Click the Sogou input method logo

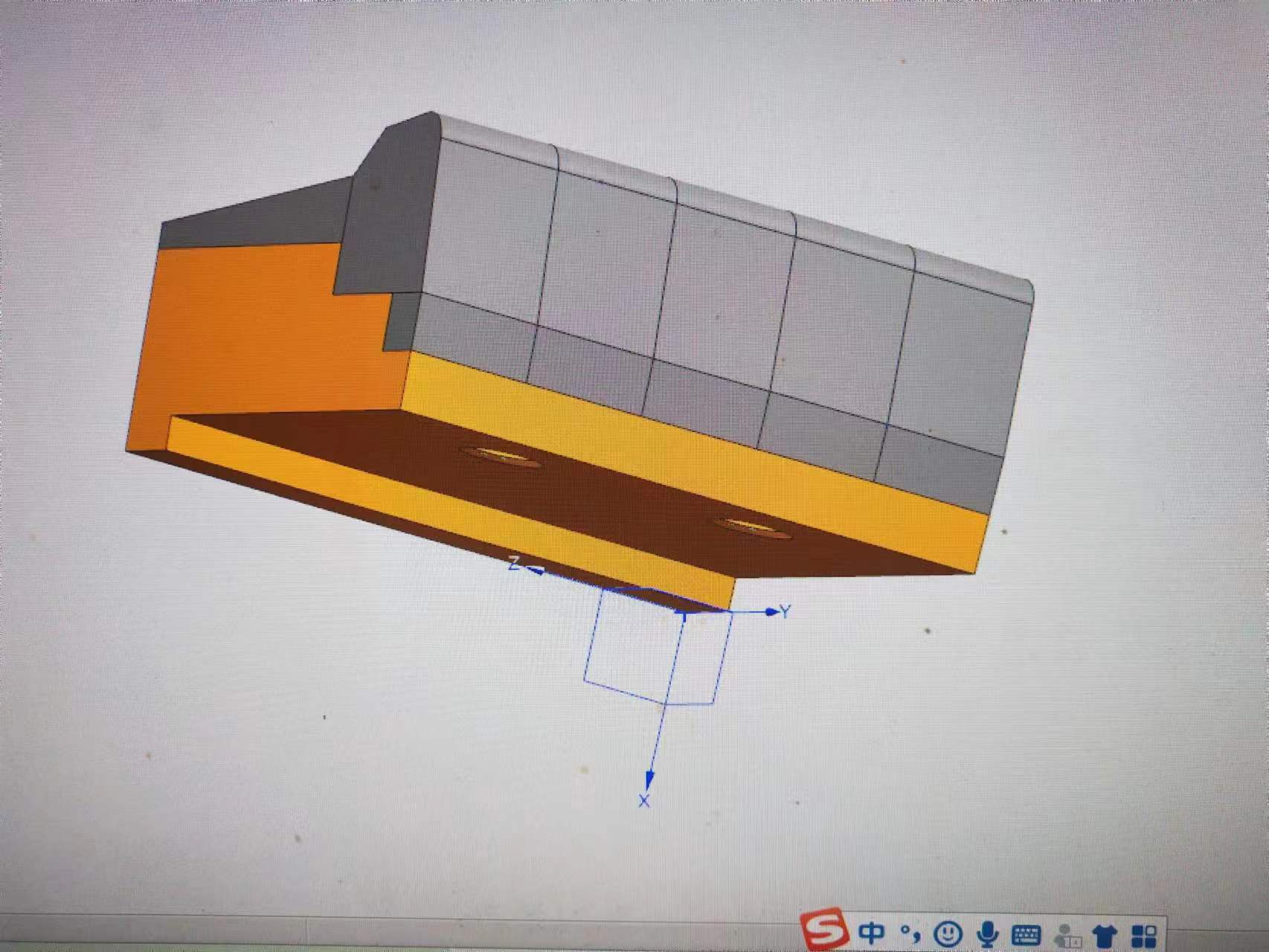[x=824, y=929]
